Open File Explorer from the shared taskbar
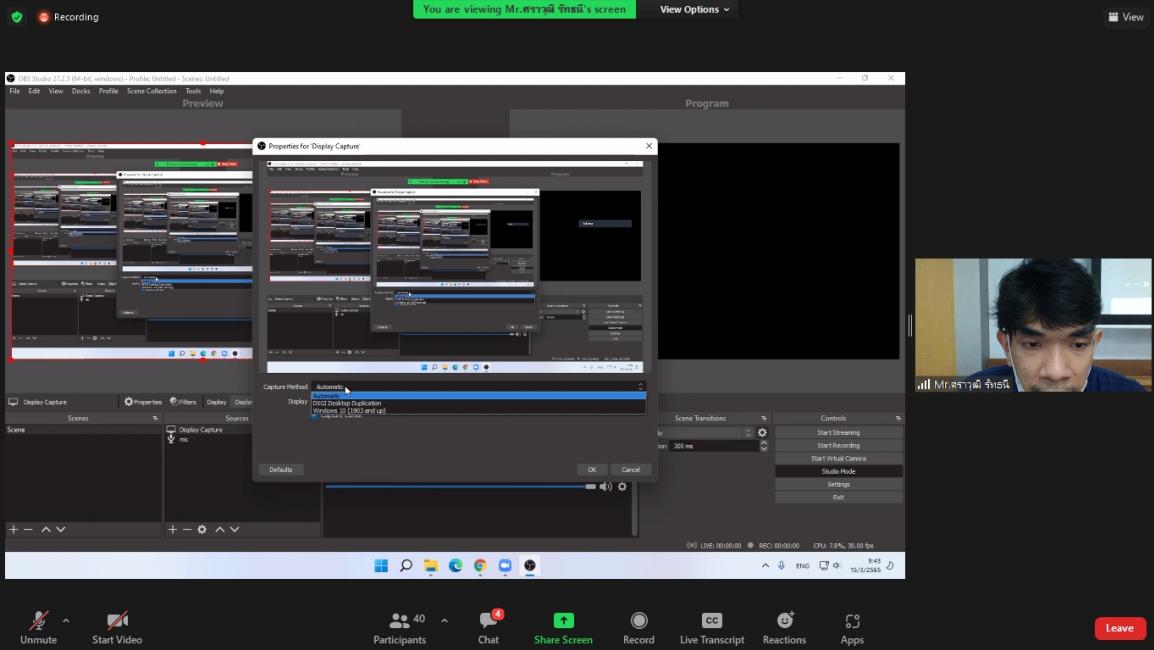 point(431,565)
